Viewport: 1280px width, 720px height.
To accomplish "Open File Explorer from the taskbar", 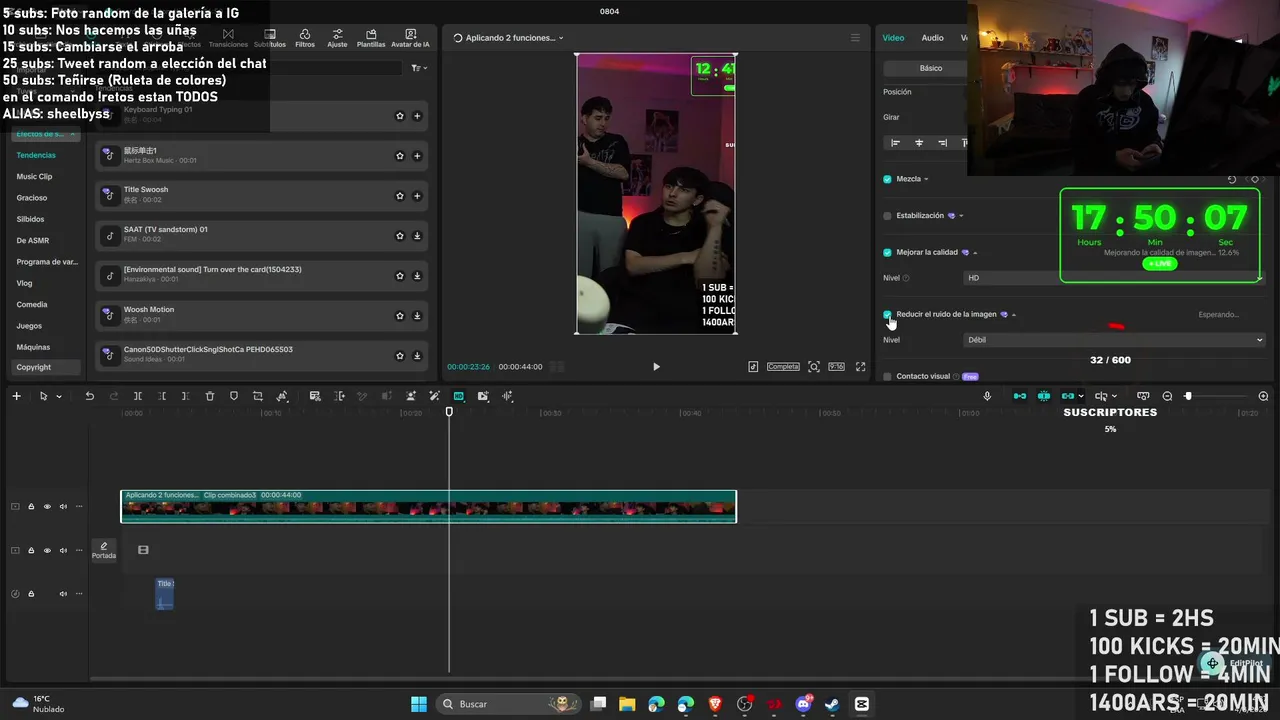I will click(627, 704).
